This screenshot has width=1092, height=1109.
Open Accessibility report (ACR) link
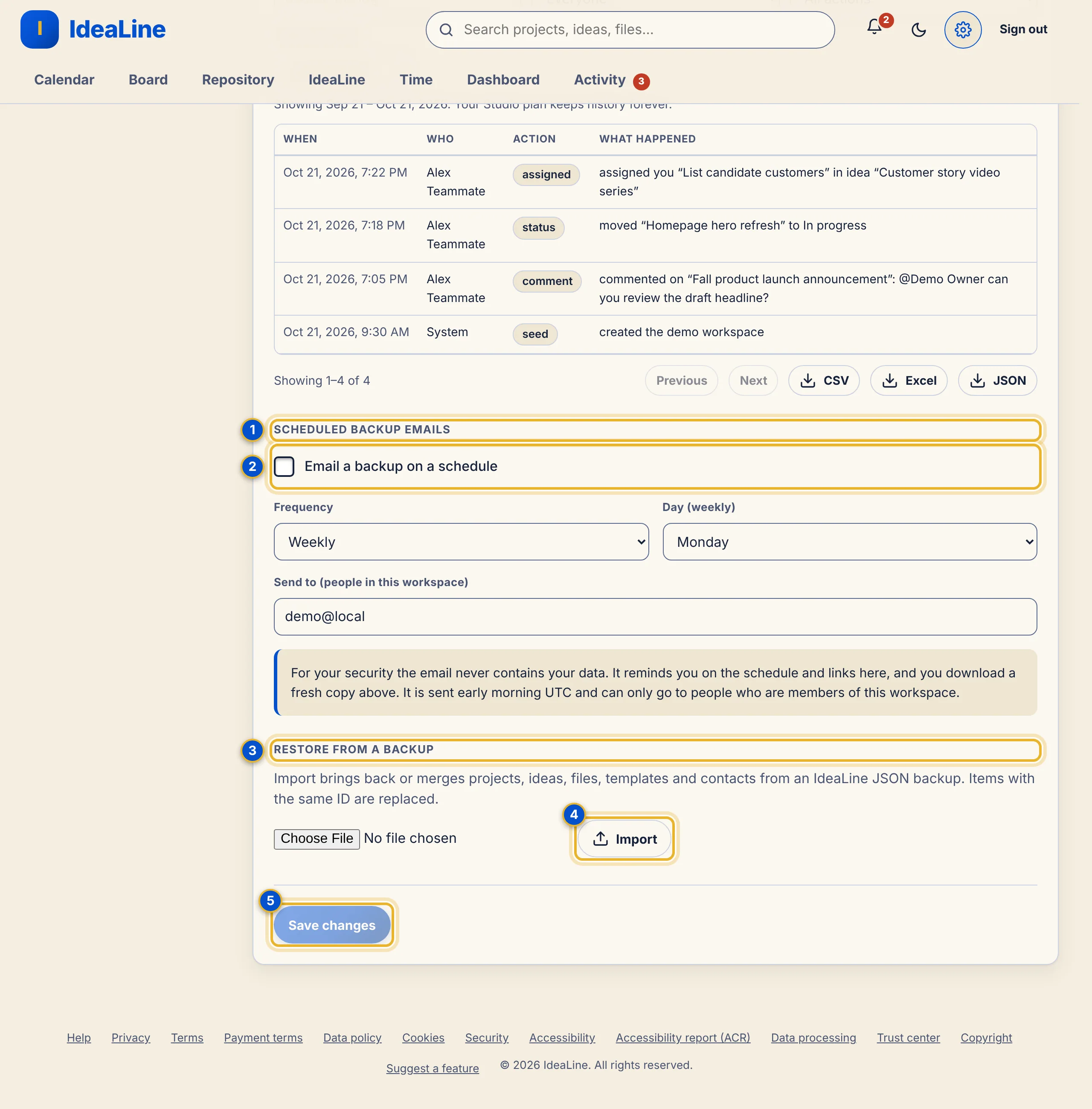coord(682,1037)
